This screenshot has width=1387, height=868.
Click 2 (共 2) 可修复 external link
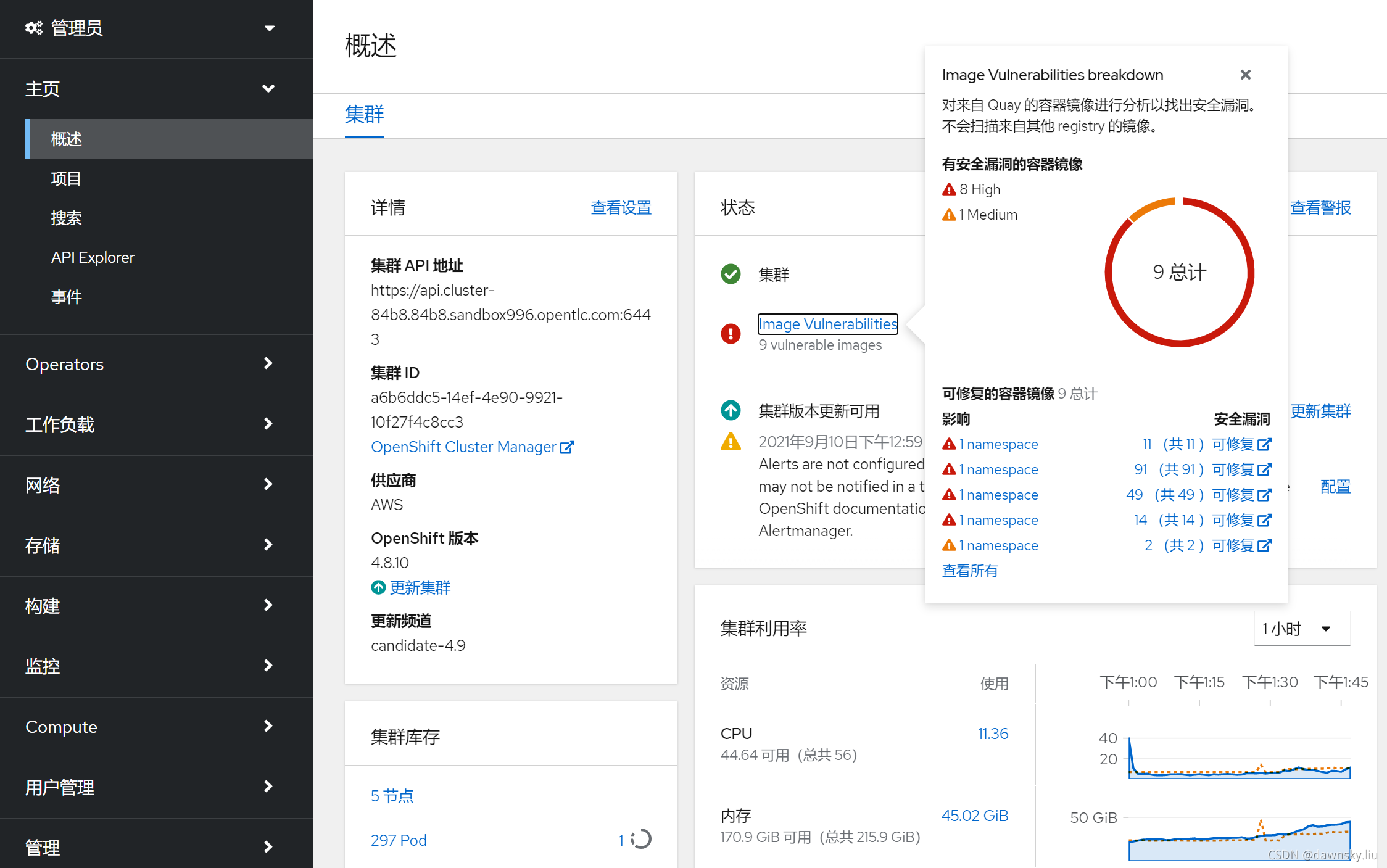click(1208, 545)
